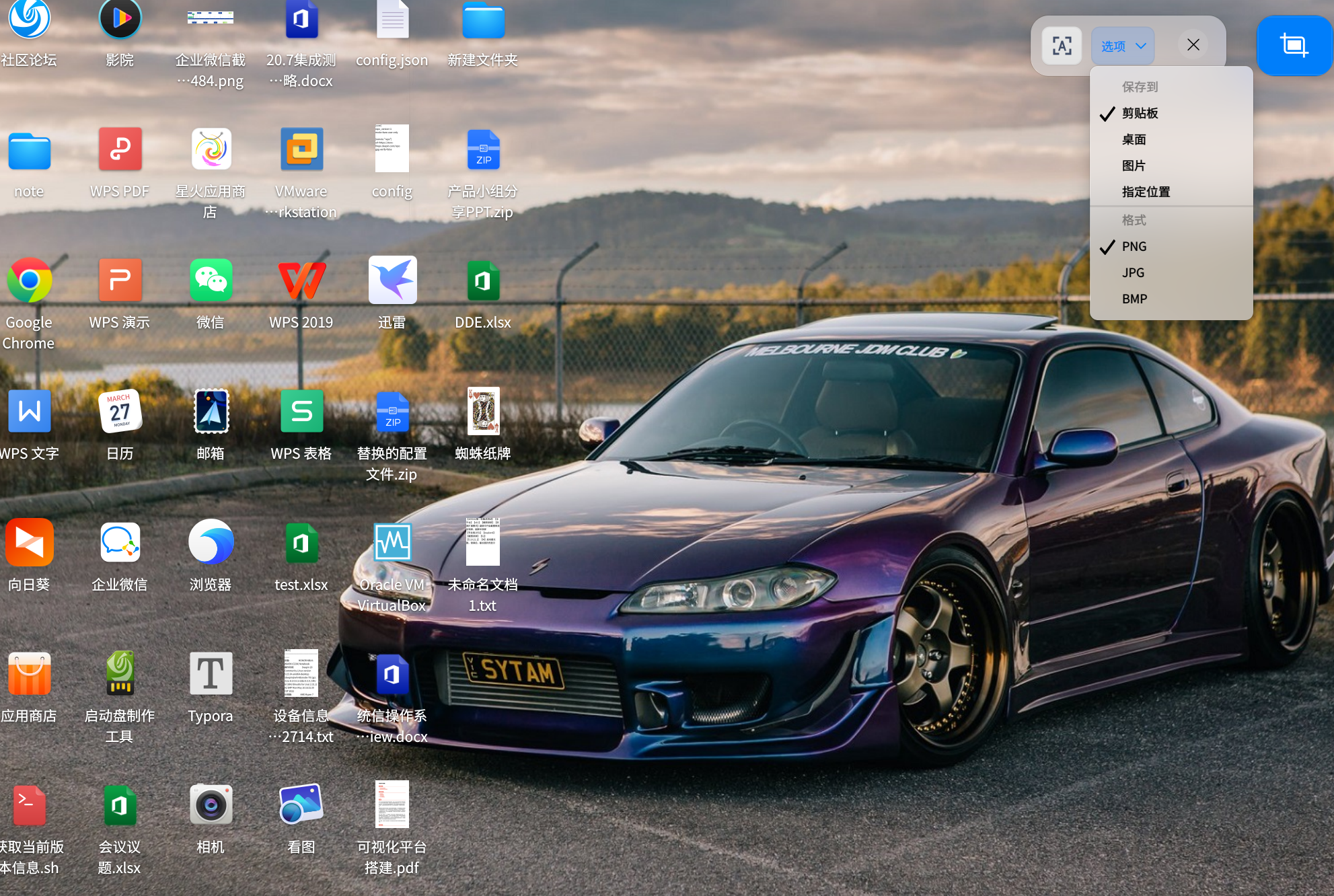Choose the specified location (指定位置) option
Screen dimensions: 1334x896
1146,192
